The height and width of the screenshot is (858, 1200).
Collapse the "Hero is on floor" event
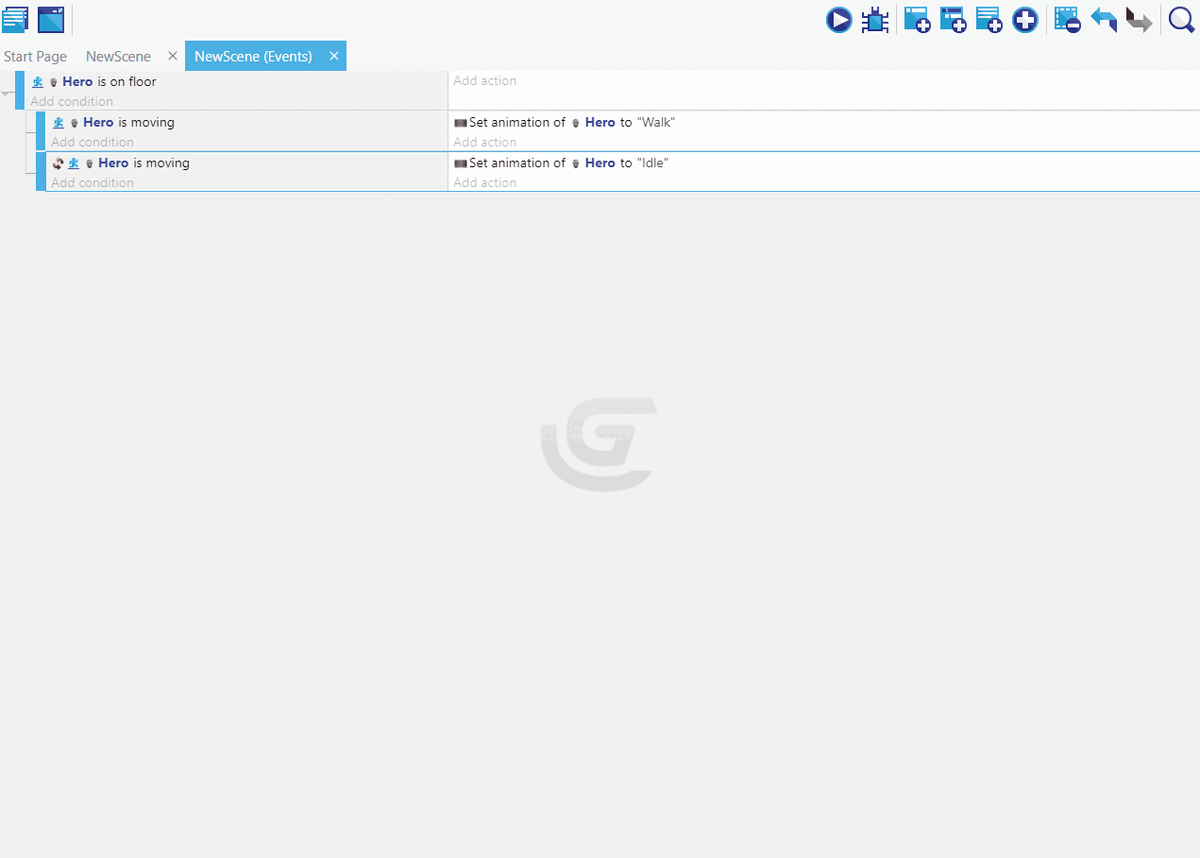click(7, 94)
